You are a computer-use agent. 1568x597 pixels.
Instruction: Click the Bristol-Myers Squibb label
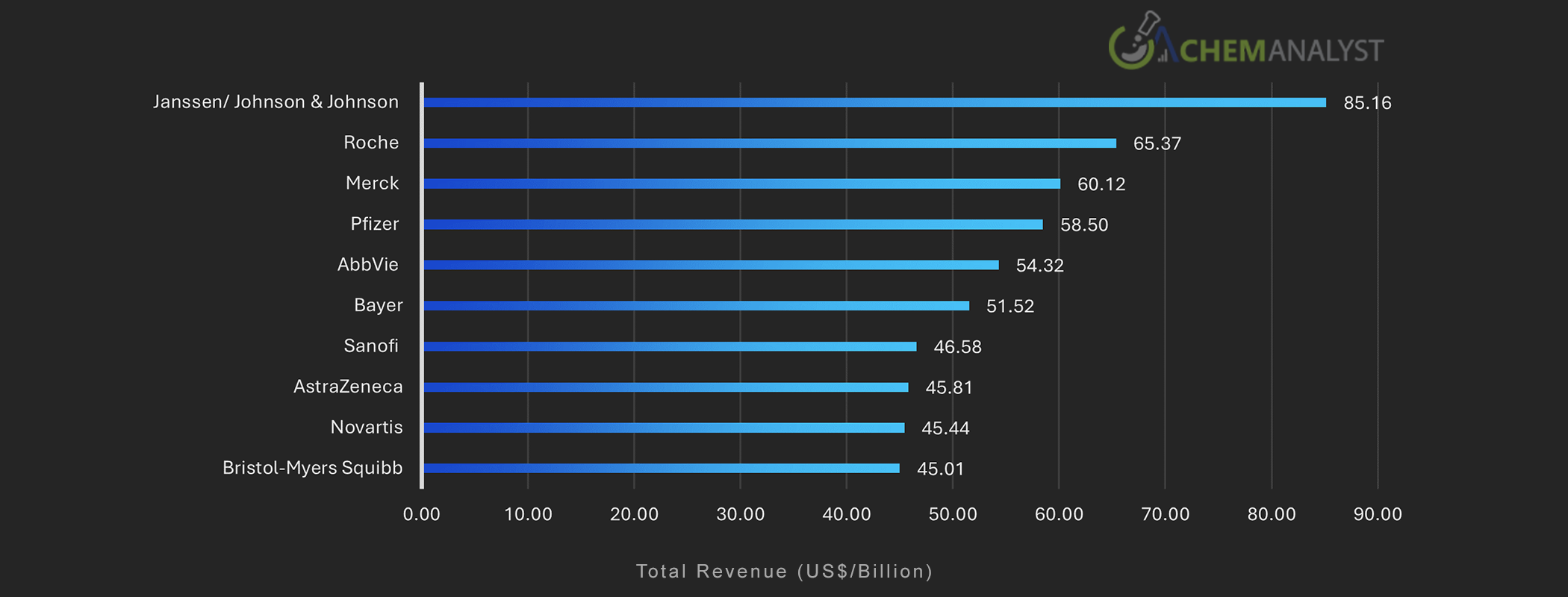tap(312, 468)
